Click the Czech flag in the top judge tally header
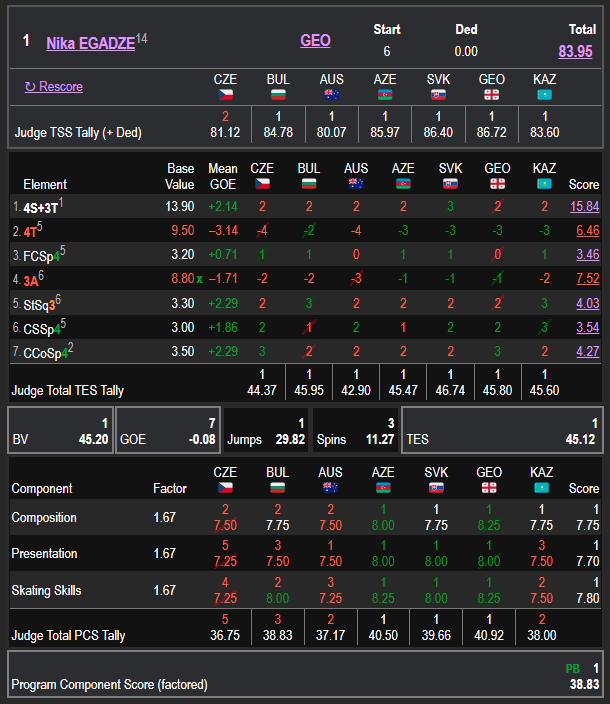This screenshot has width=610, height=704. pyautogui.click(x=225, y=94)
